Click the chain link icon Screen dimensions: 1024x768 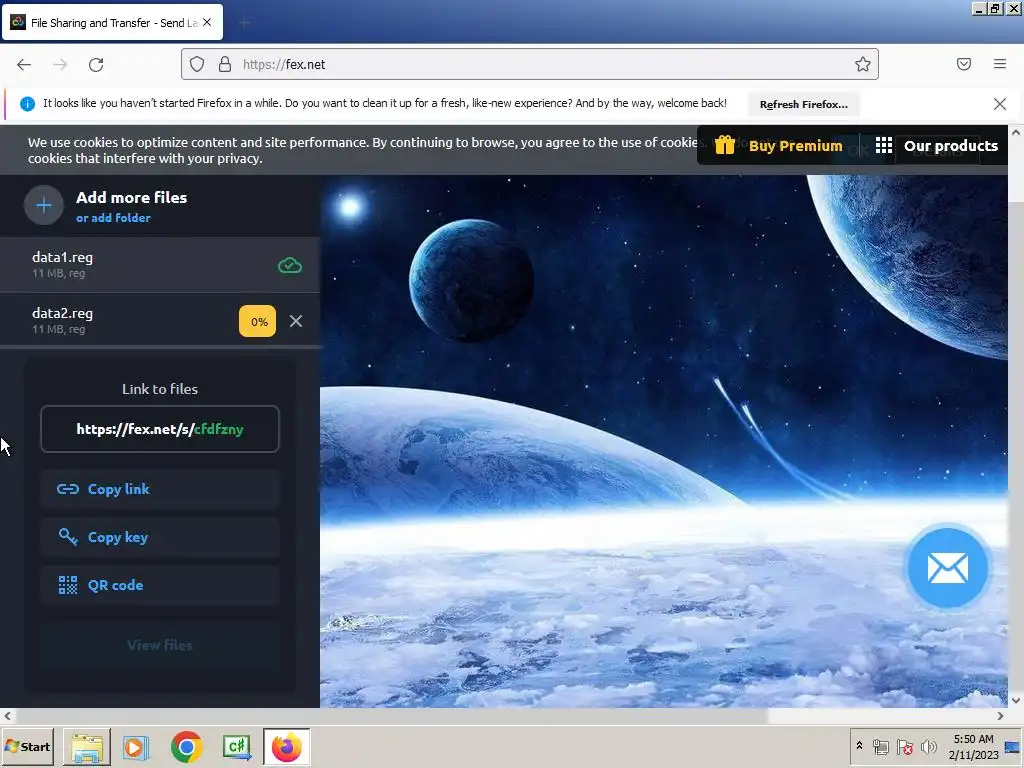tap(67, 489)
